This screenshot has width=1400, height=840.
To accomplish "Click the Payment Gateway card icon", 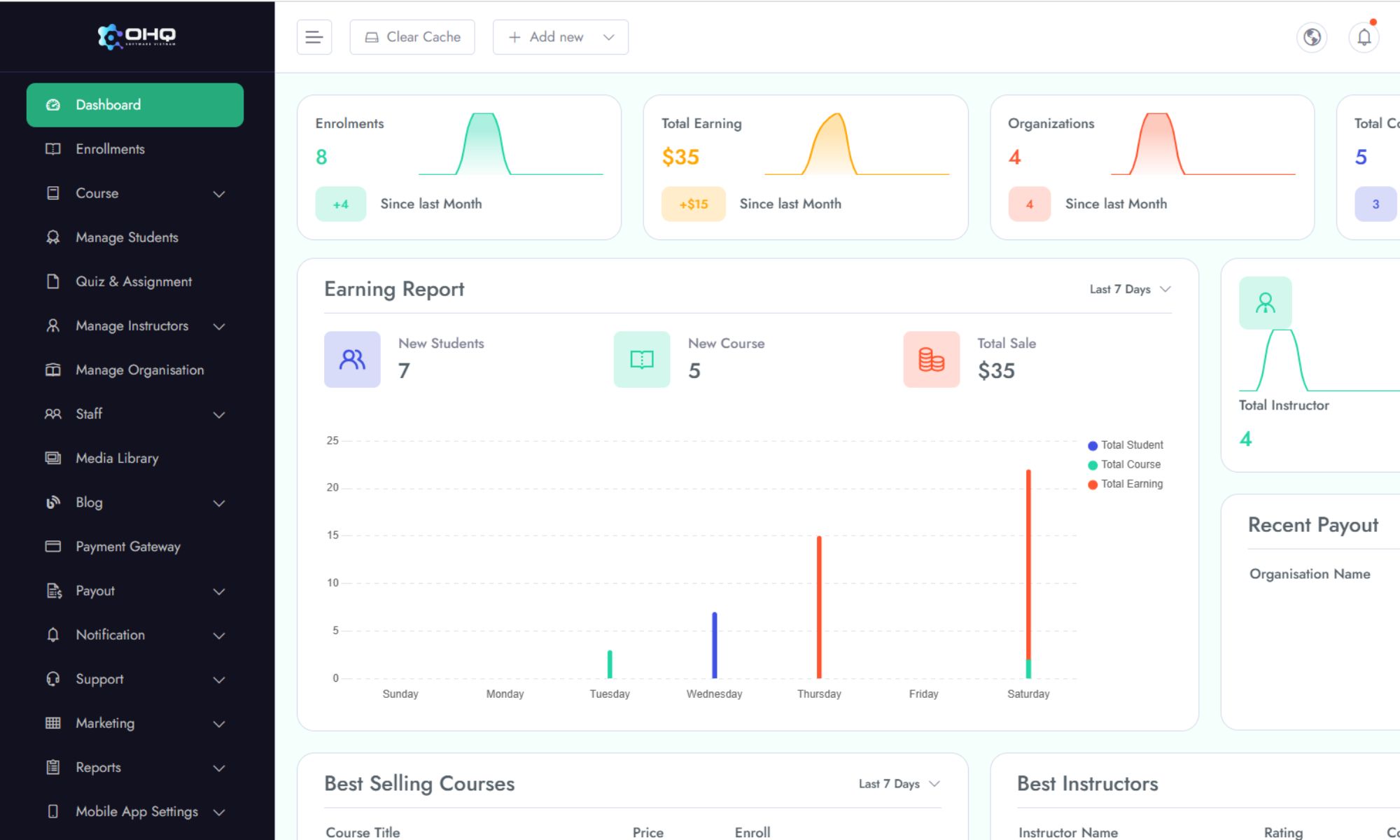I will pos(53,546).
